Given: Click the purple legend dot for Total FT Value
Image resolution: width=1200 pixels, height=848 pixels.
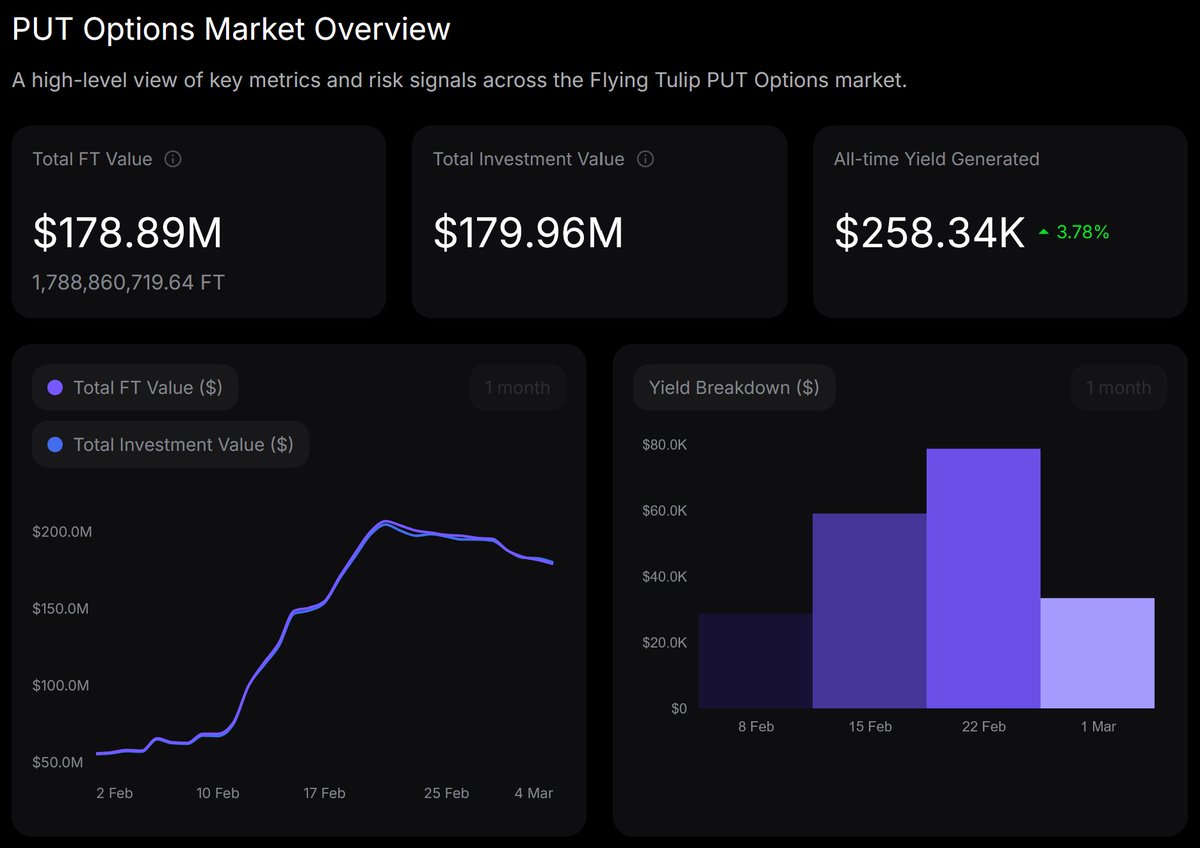Looking at the screenshot, I should (55, 388).
